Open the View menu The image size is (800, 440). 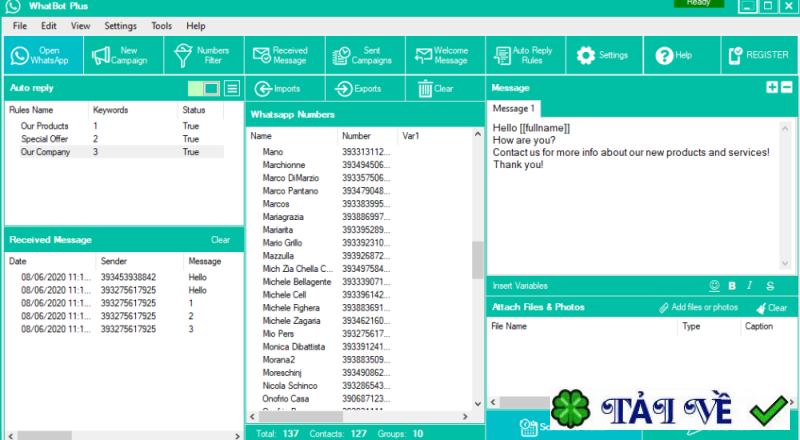click(x=81, y=26)
